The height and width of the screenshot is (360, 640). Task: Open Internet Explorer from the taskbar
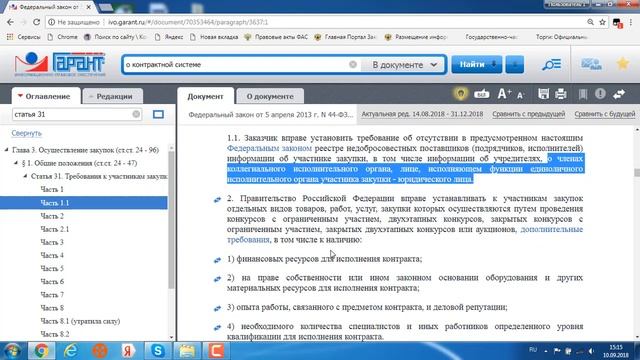pos(70,351)
